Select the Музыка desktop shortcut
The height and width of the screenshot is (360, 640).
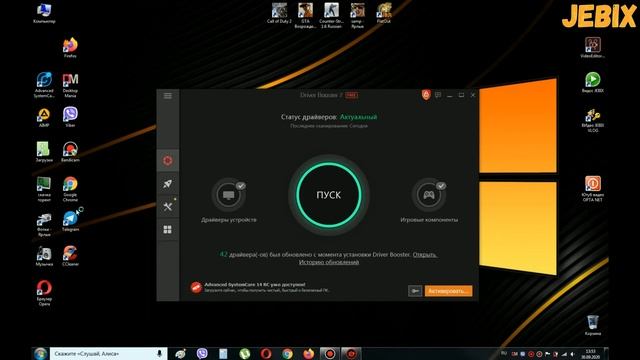click(44, 256)
